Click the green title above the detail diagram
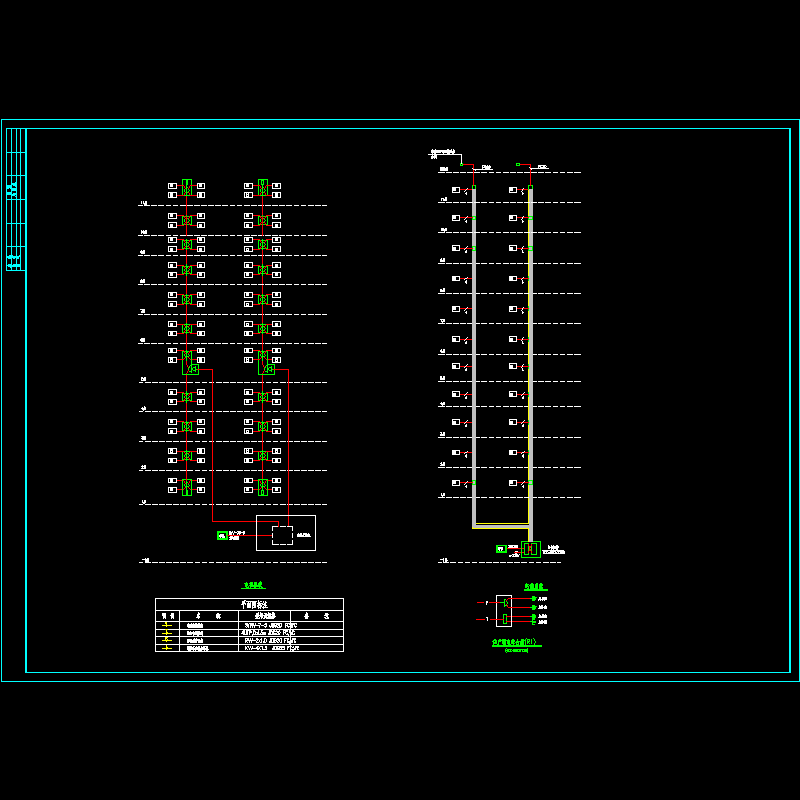800x800 pixels. (534, 587)
